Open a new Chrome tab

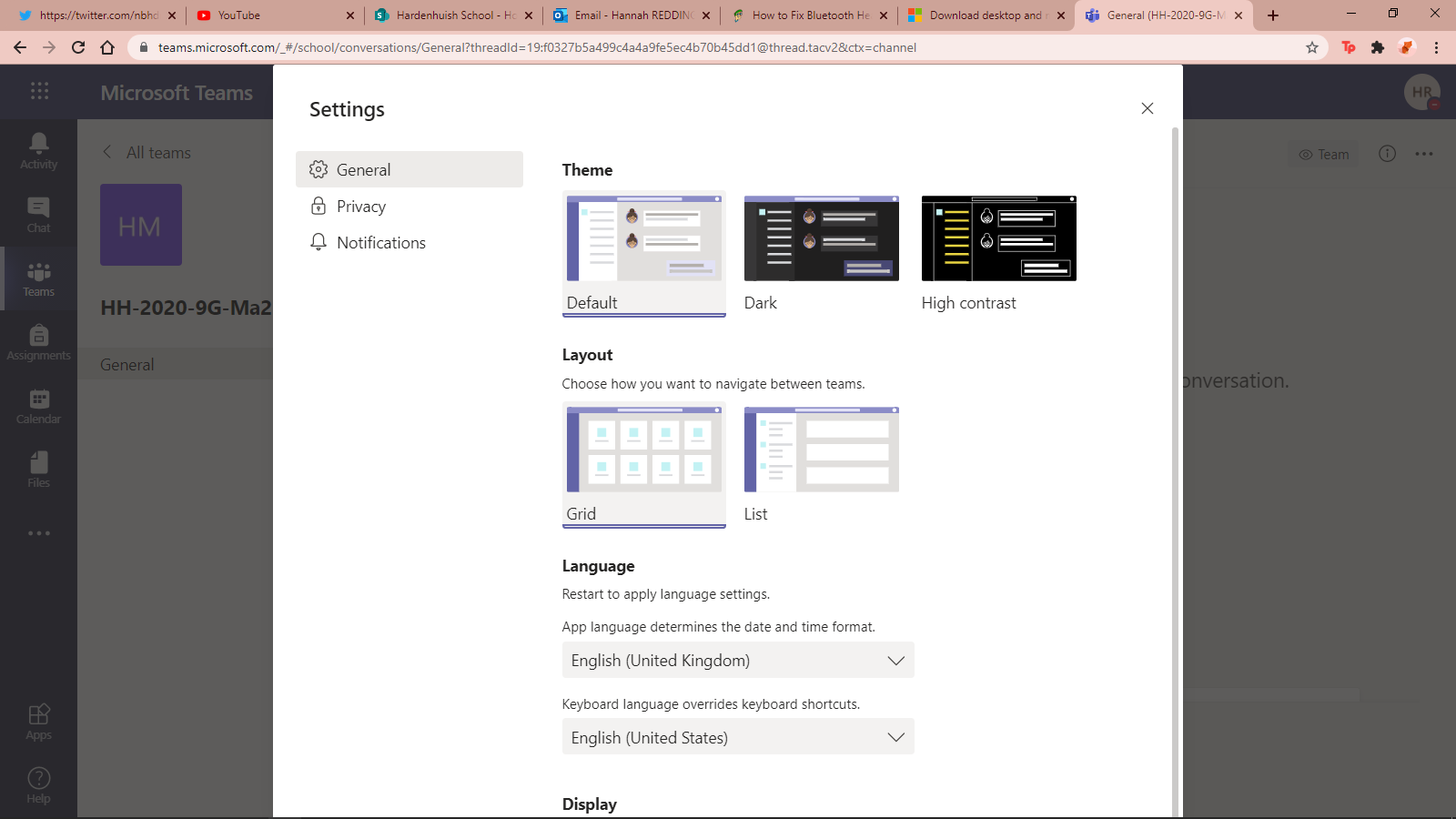point(1273,15)
